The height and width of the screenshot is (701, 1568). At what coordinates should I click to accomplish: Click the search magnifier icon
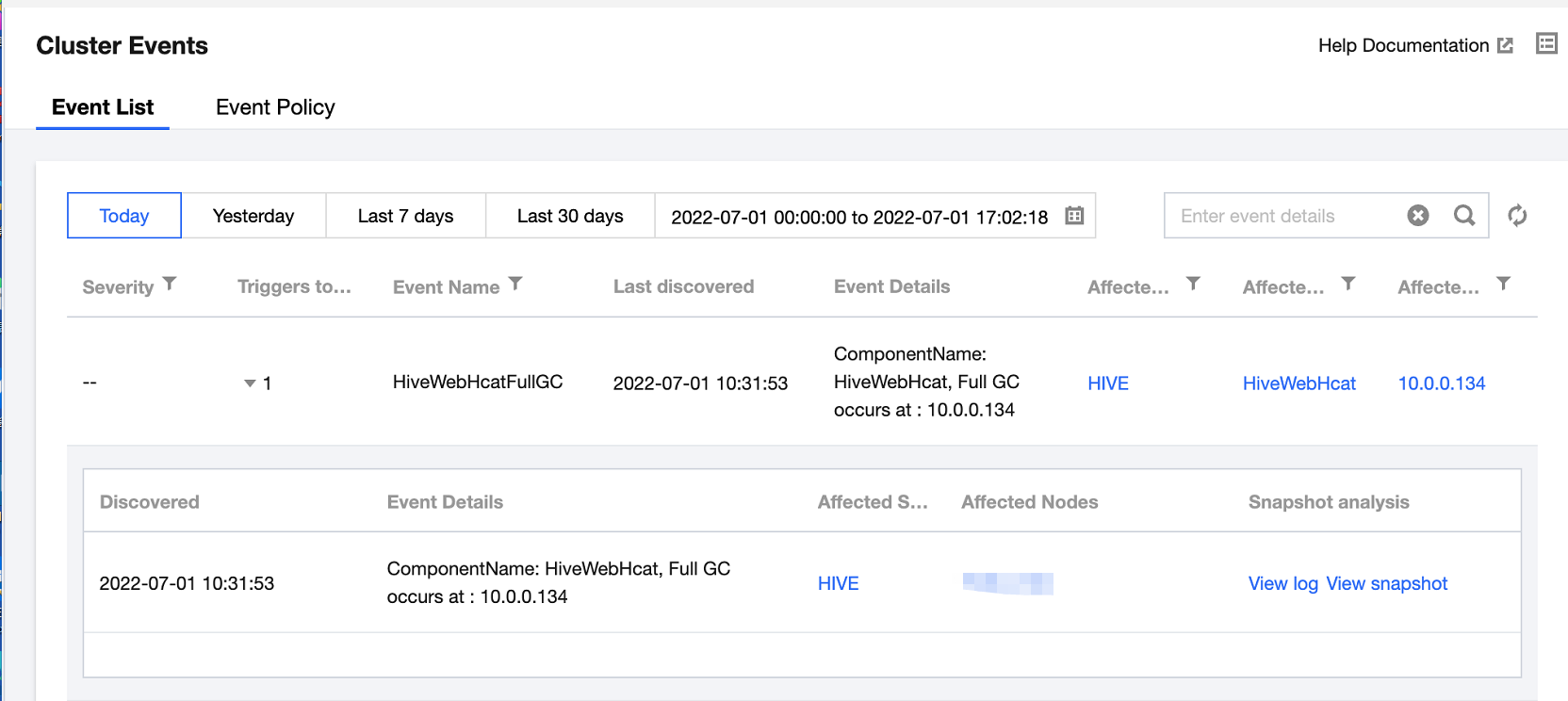[x=1464, y=216]
